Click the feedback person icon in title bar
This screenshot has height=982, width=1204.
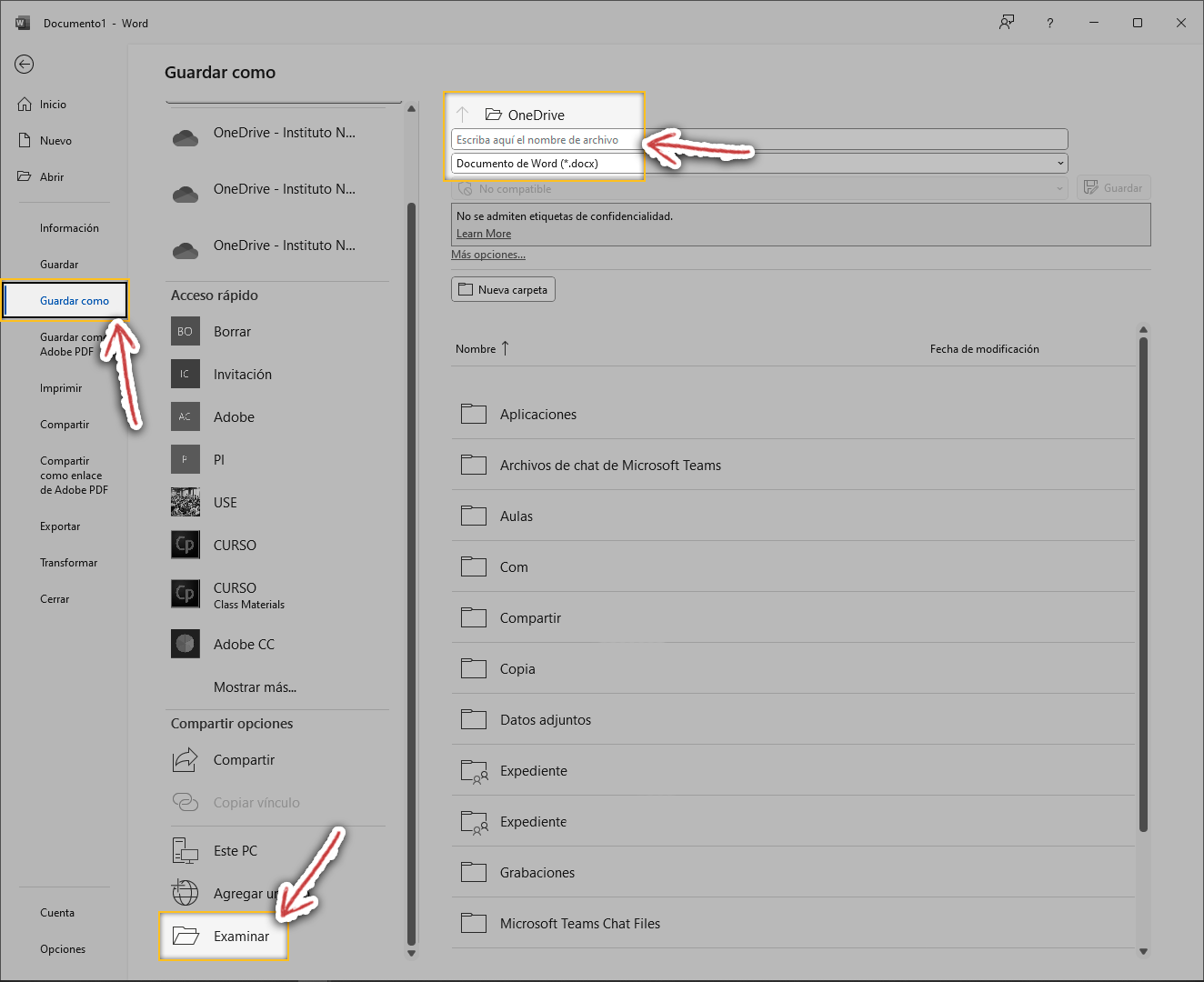[1007, 23]
